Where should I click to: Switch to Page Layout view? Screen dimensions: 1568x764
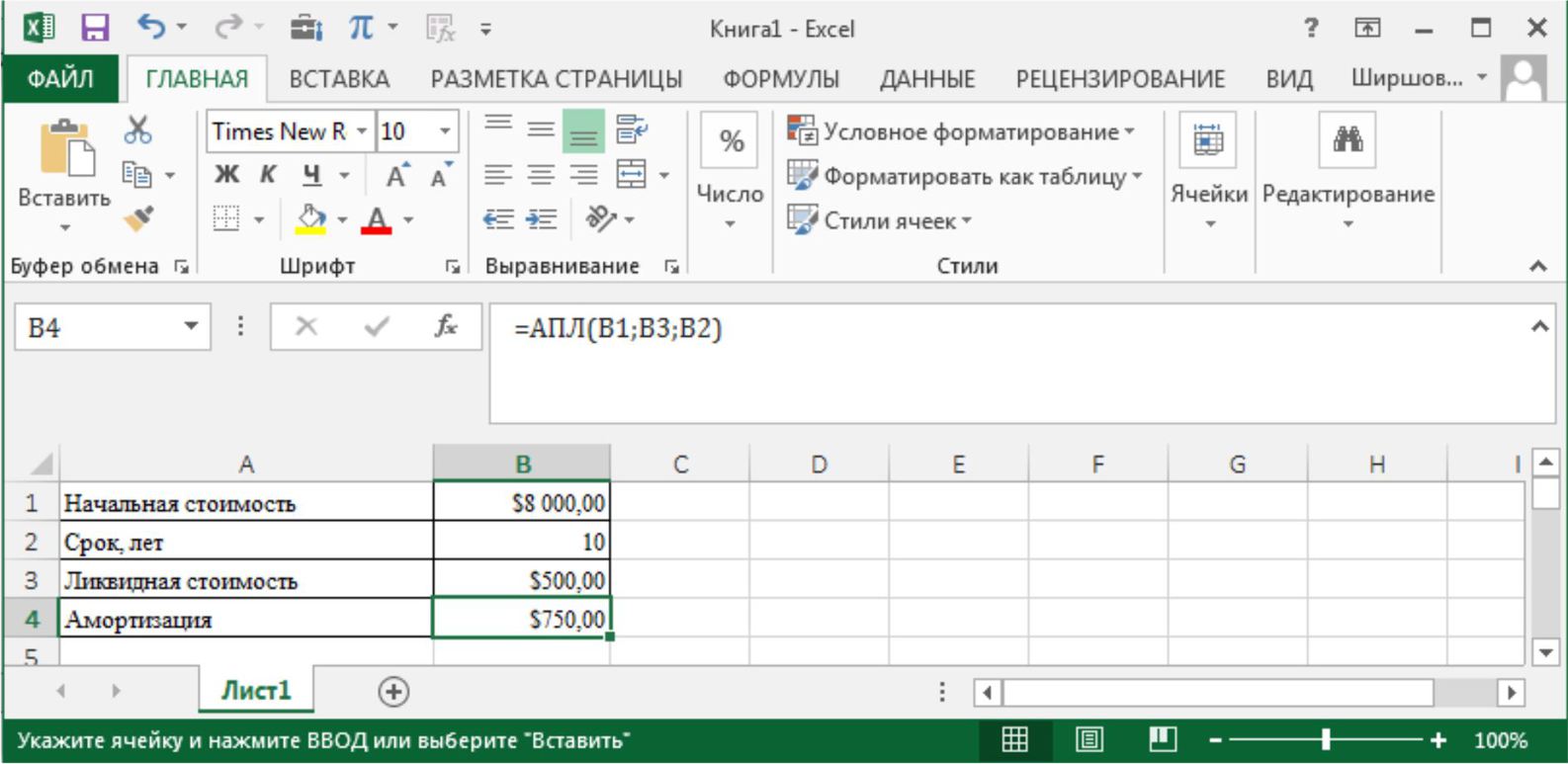coord(1089,738)
